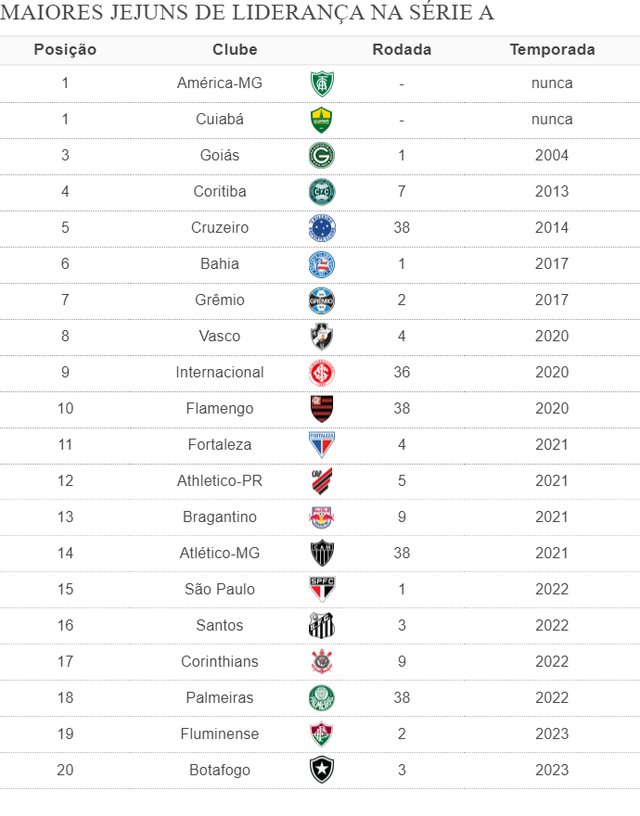Select the Flamengo club crest
This screenshot has height=816, width=640.
(322, 408)
